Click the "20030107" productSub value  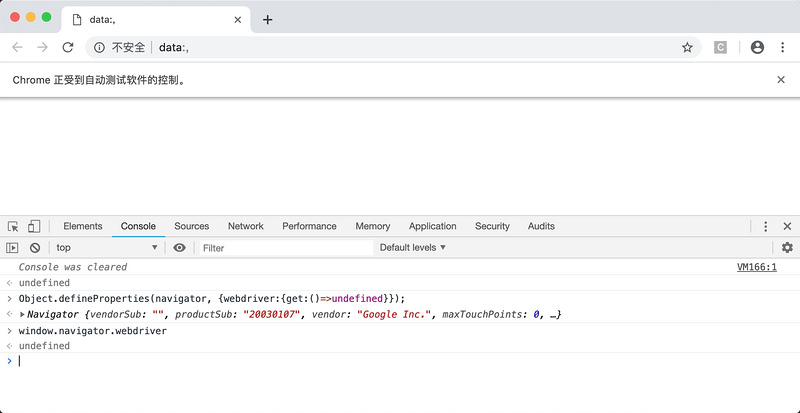coord(272,314)
